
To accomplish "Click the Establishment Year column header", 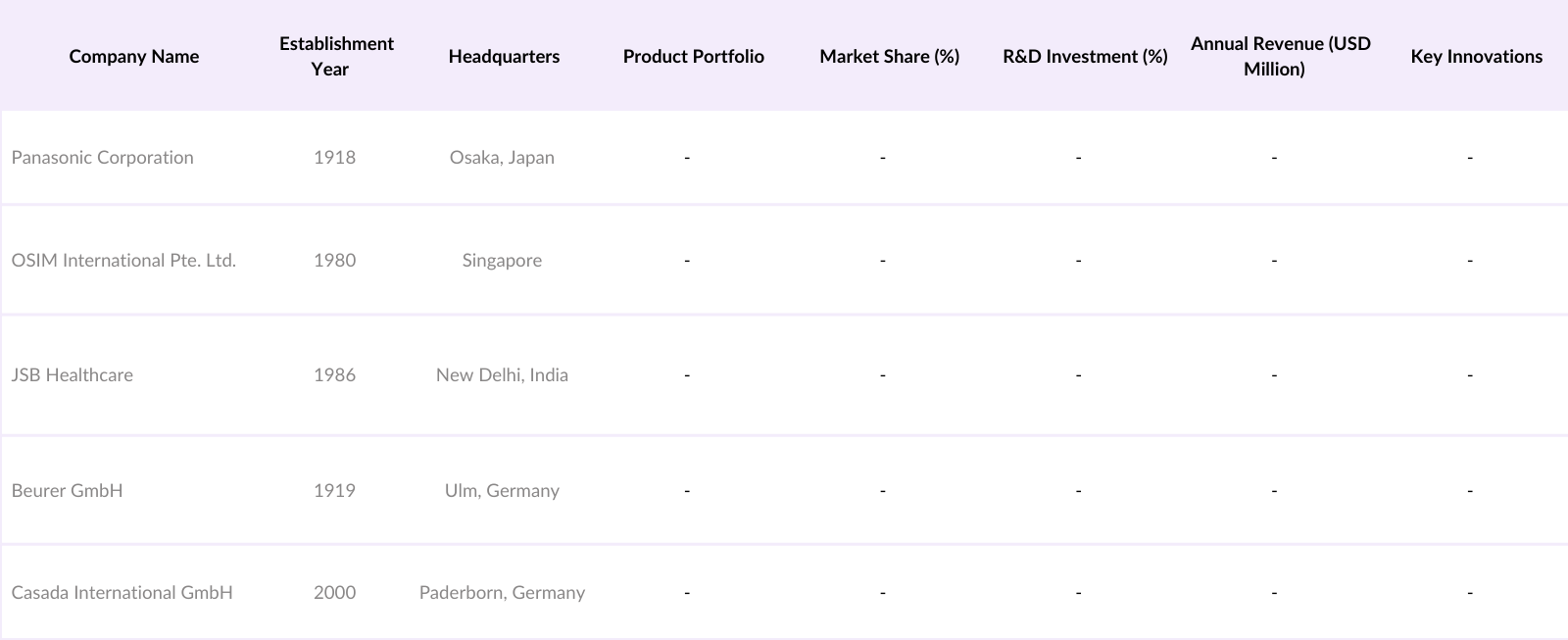I will (x=335, y=56).
